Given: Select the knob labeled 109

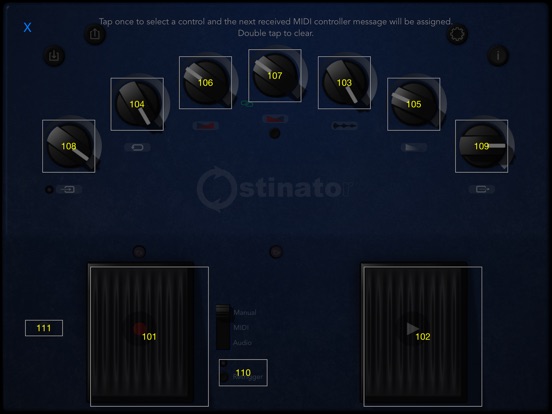Looking at the screenshot, I should pos(481,146).
